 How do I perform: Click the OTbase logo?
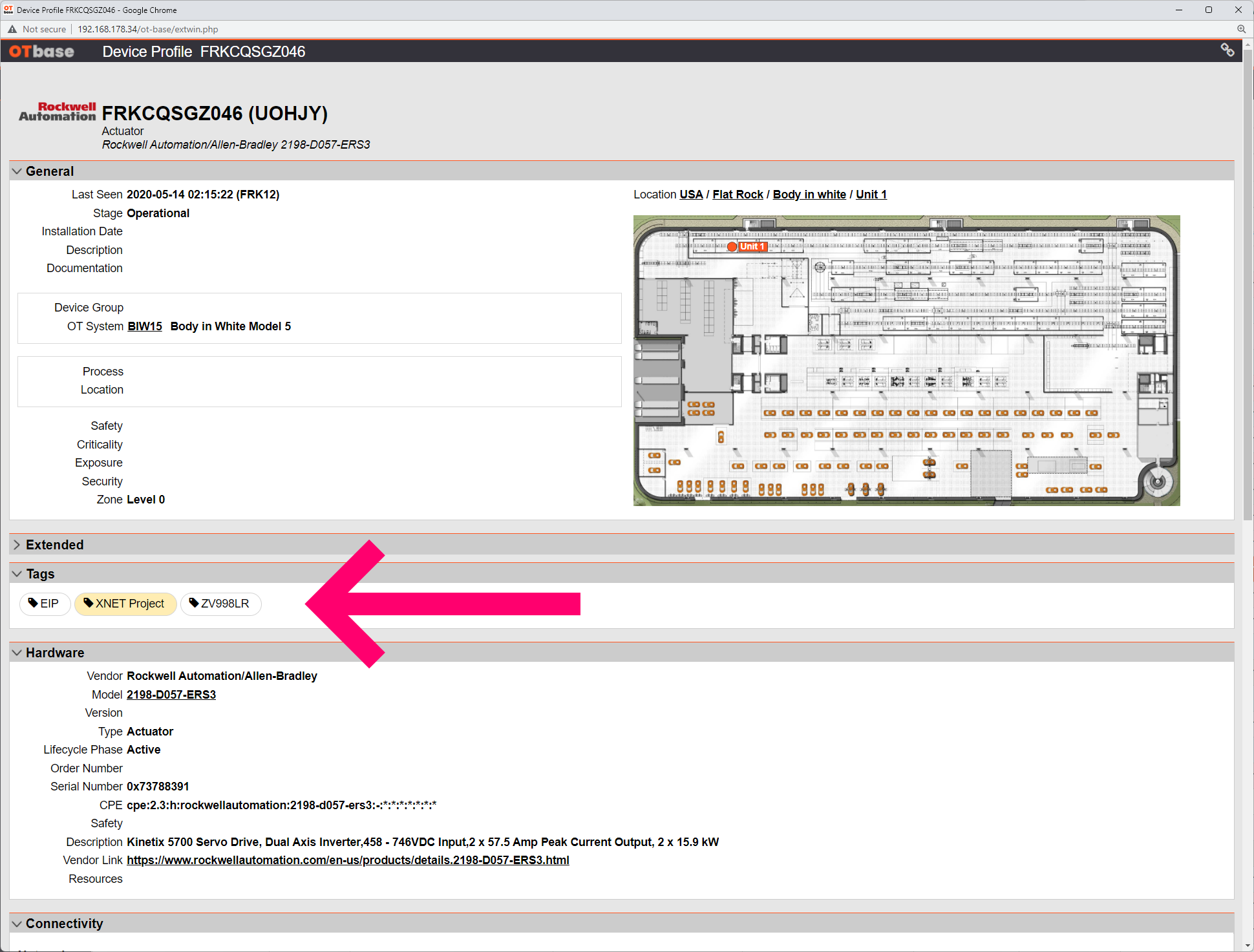pyautogui.click(x=41, y=52)
